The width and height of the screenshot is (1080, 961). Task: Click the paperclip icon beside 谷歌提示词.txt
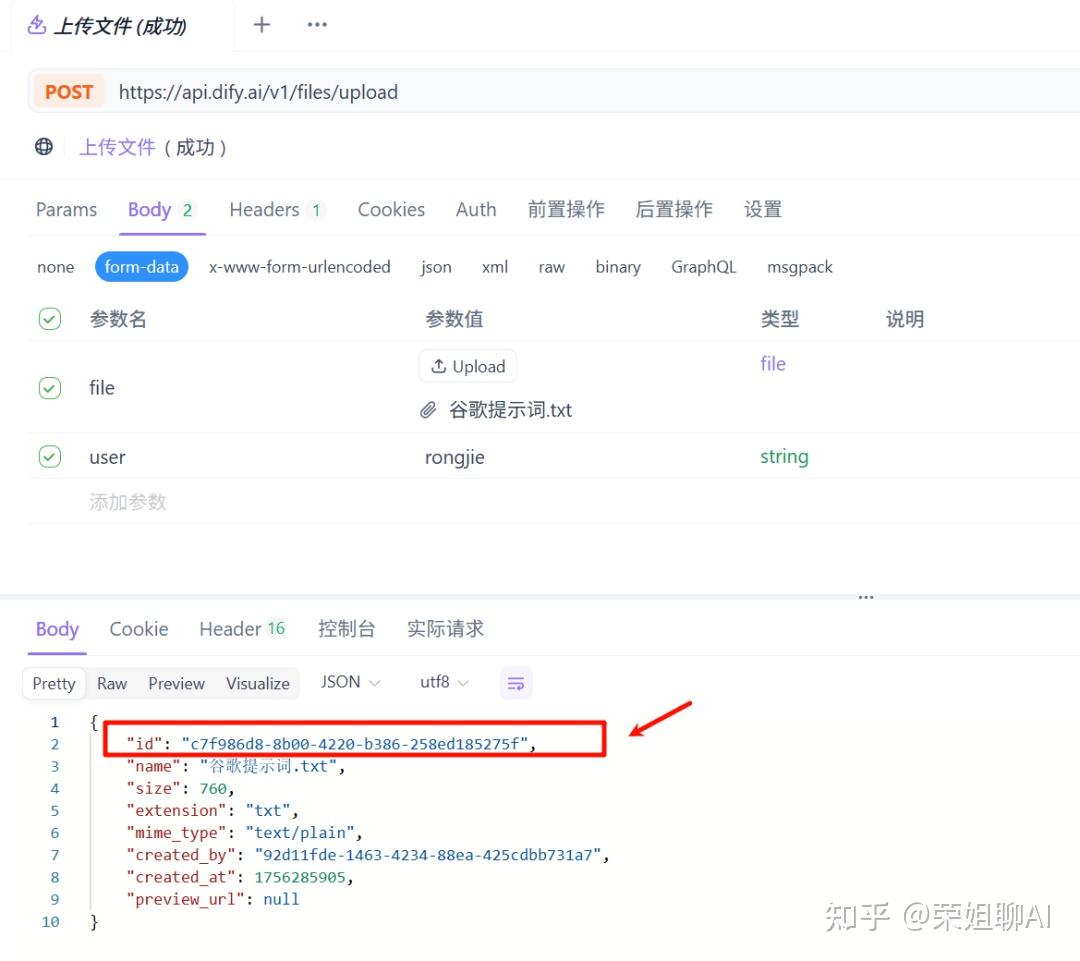click(429, 410)
